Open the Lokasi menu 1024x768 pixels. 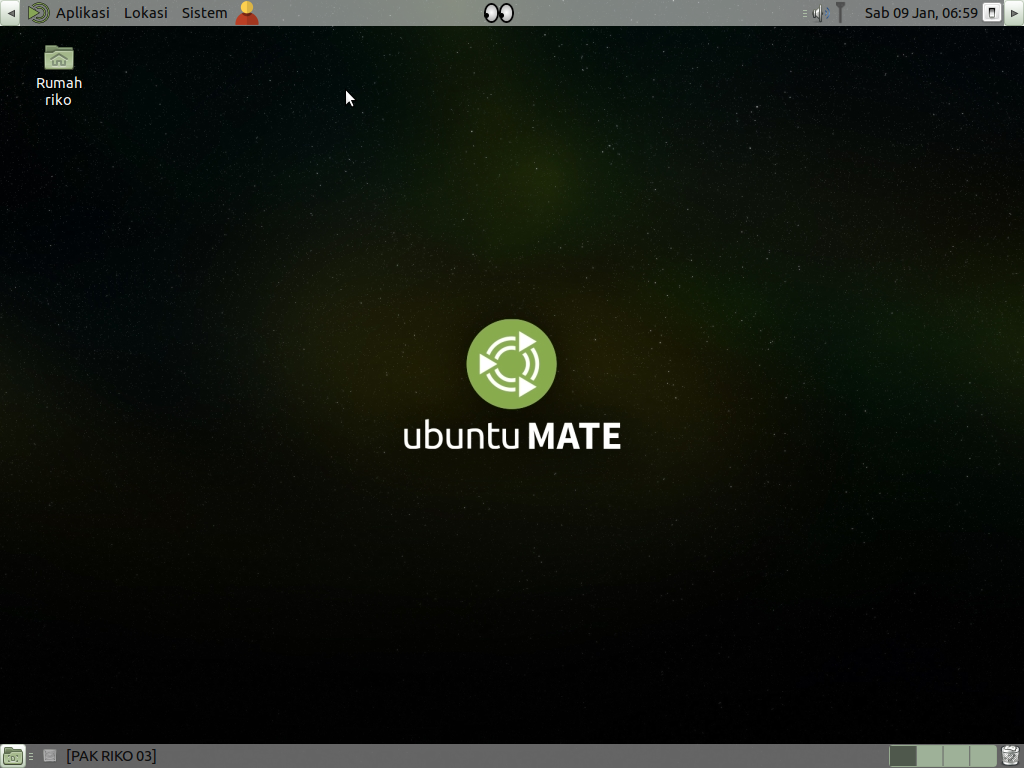tap(146, 12)
